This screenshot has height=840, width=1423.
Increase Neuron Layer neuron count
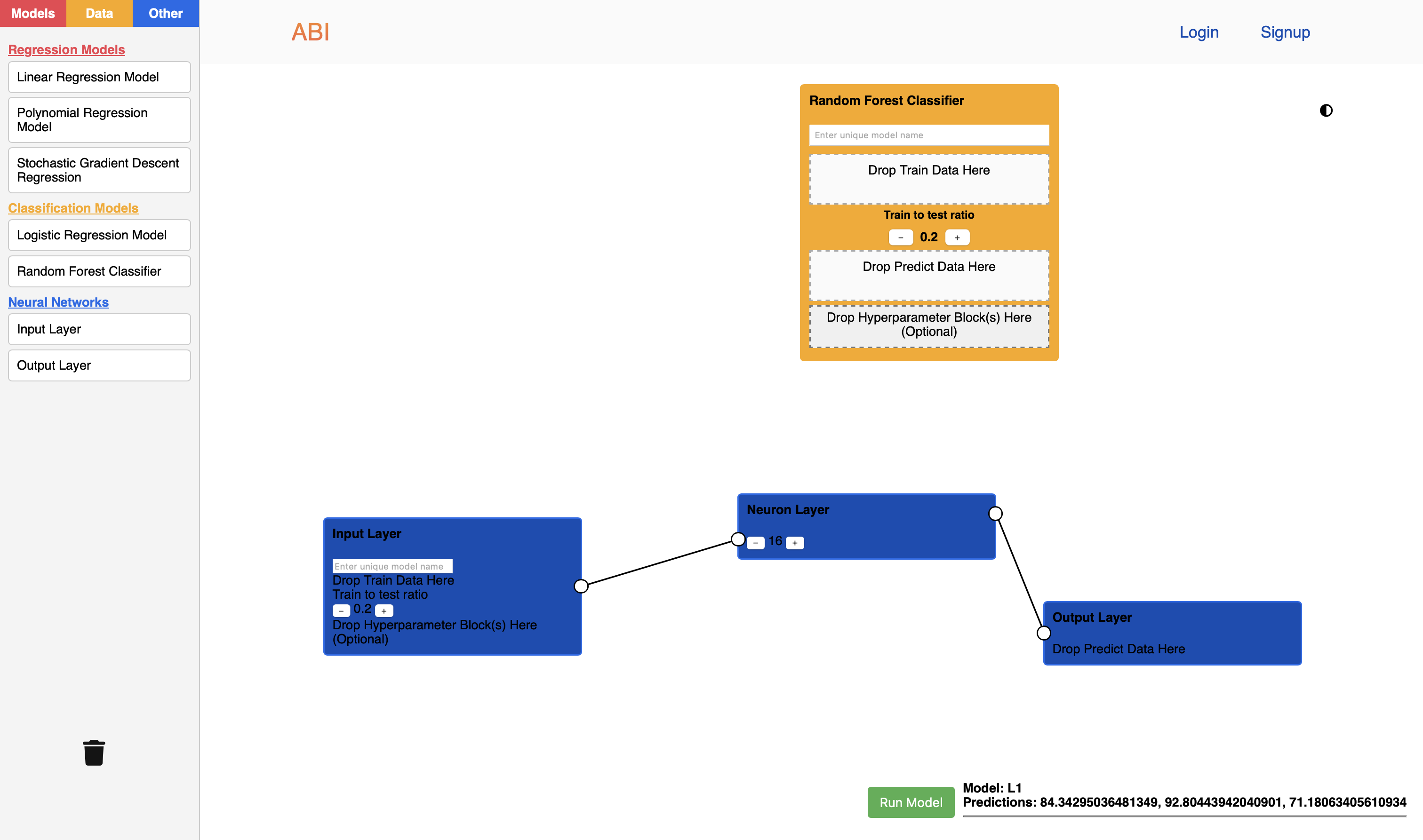[794, 543]
